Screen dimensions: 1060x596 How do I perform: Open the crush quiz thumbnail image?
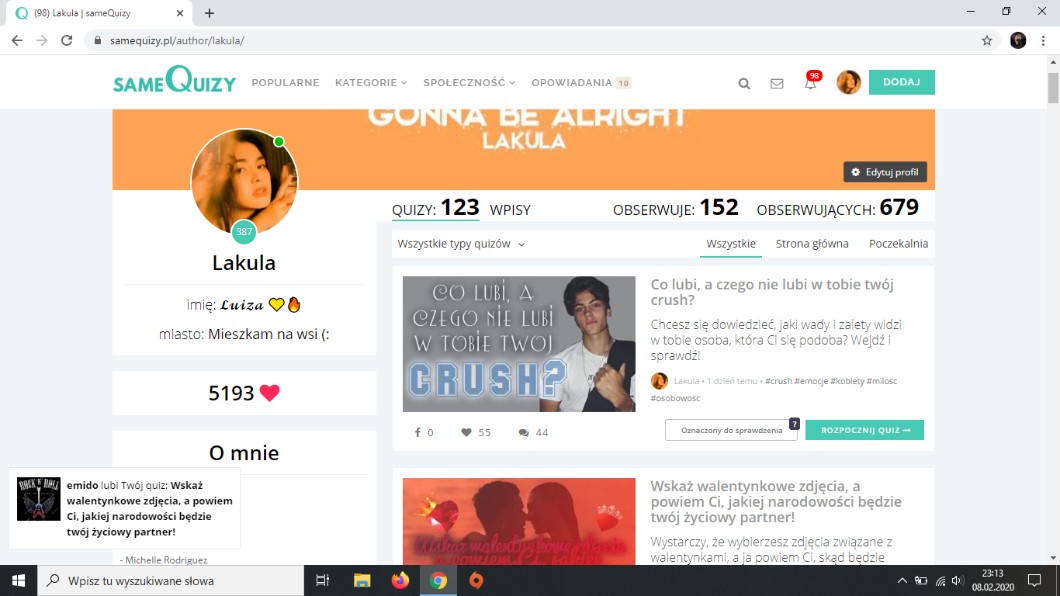tap(519, 344)
